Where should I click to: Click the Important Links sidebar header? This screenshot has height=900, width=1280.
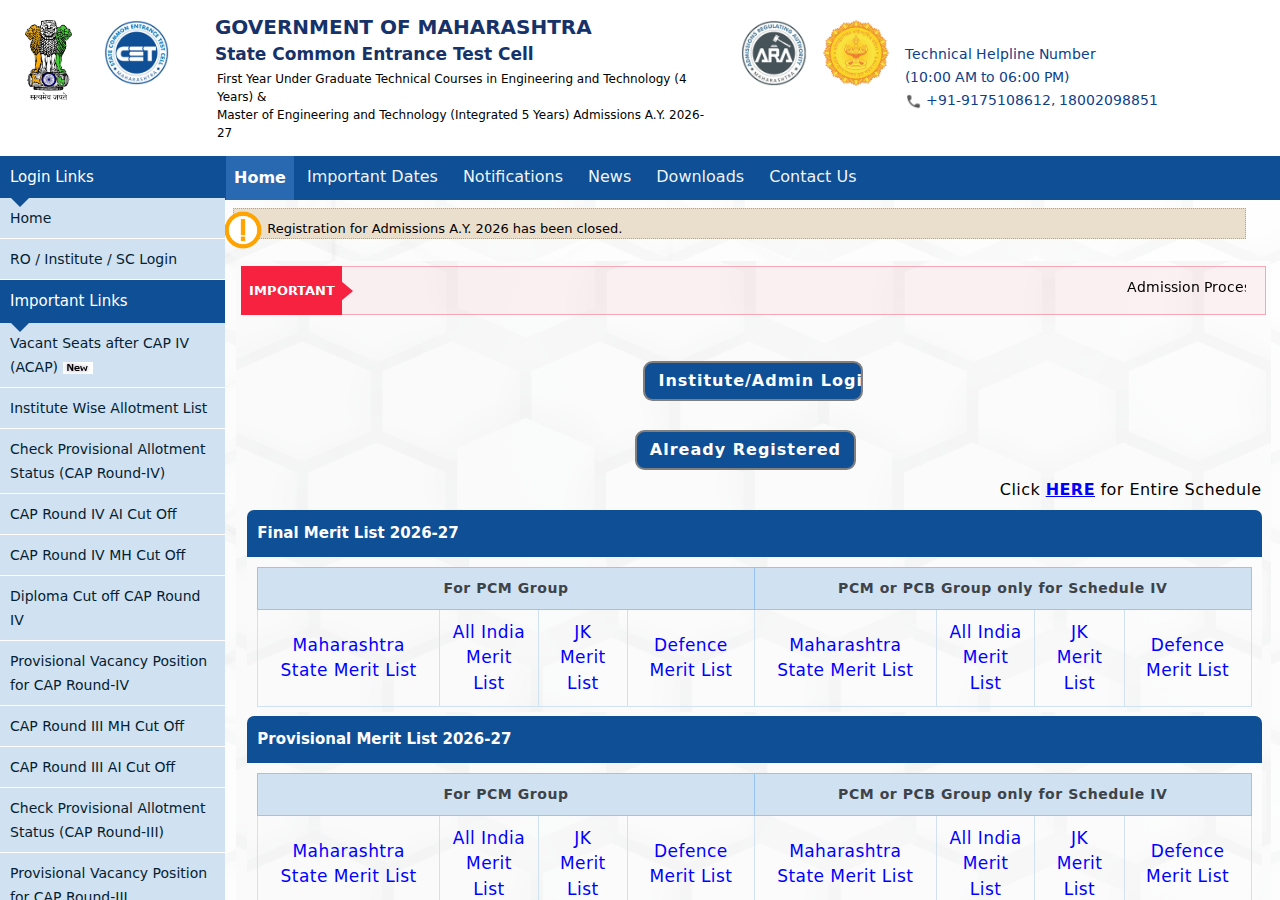coord(112,301)
